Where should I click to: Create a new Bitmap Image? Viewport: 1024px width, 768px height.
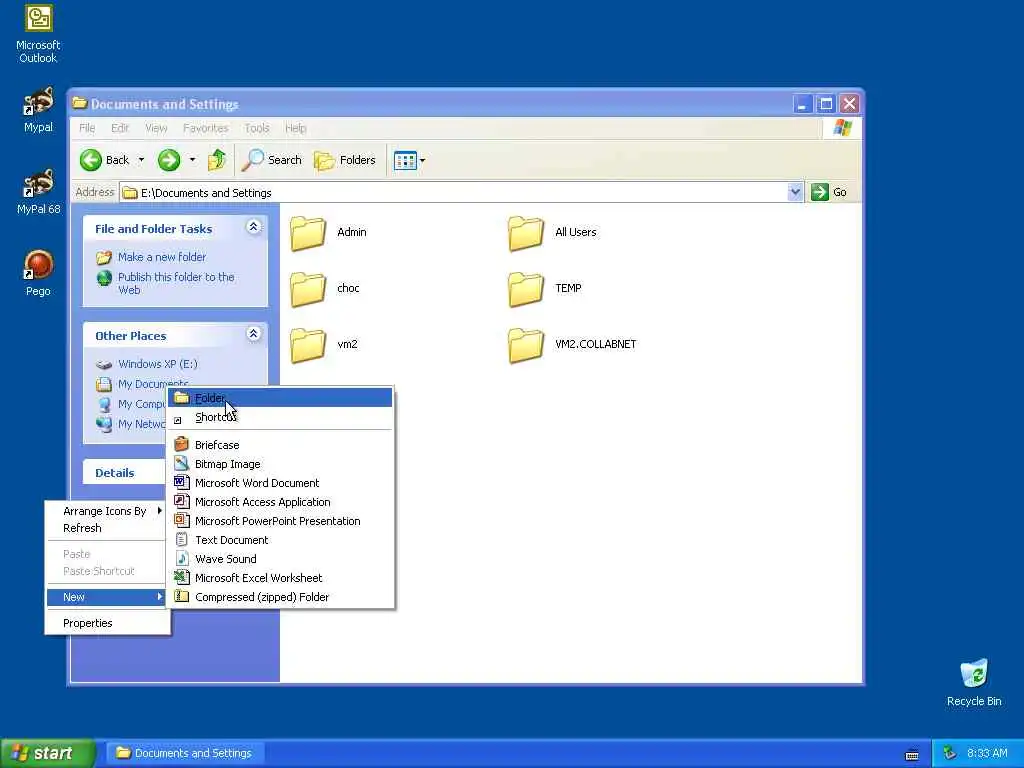pyautogui.click(x=280, y=464)
